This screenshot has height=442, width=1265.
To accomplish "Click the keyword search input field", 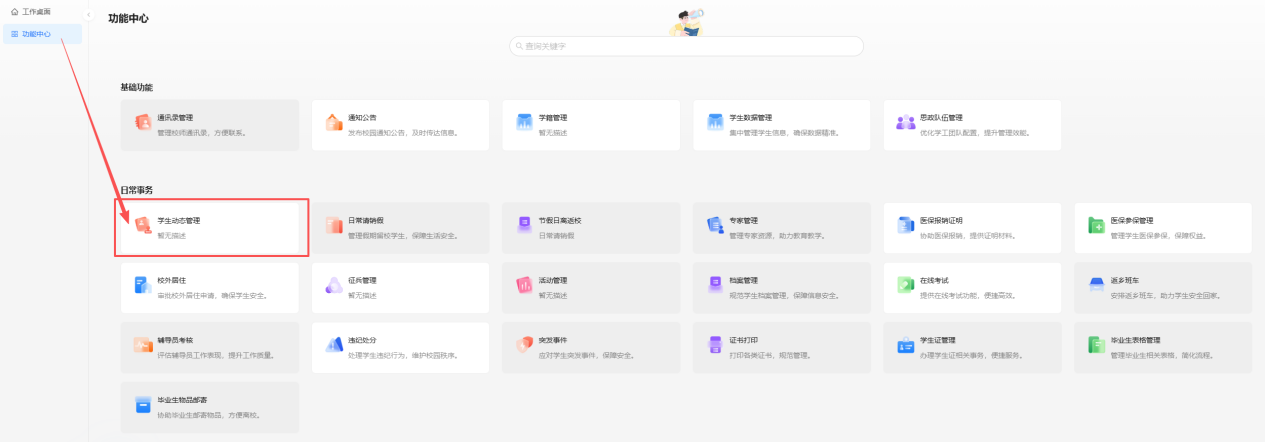I will pos(686,46).
